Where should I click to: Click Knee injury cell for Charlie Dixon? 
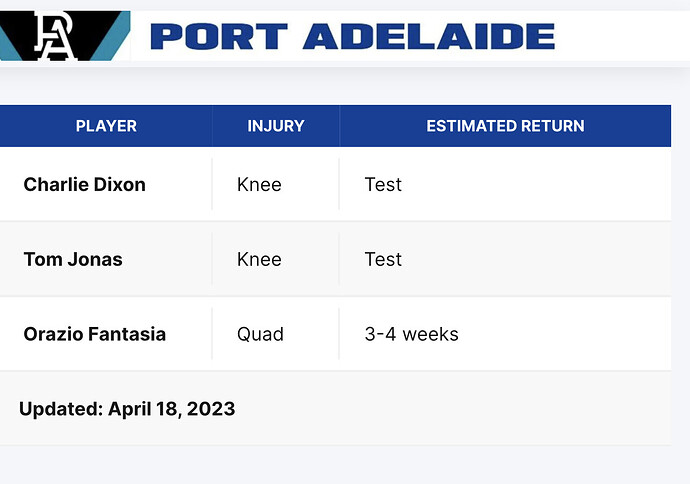[x=259, y=184]
